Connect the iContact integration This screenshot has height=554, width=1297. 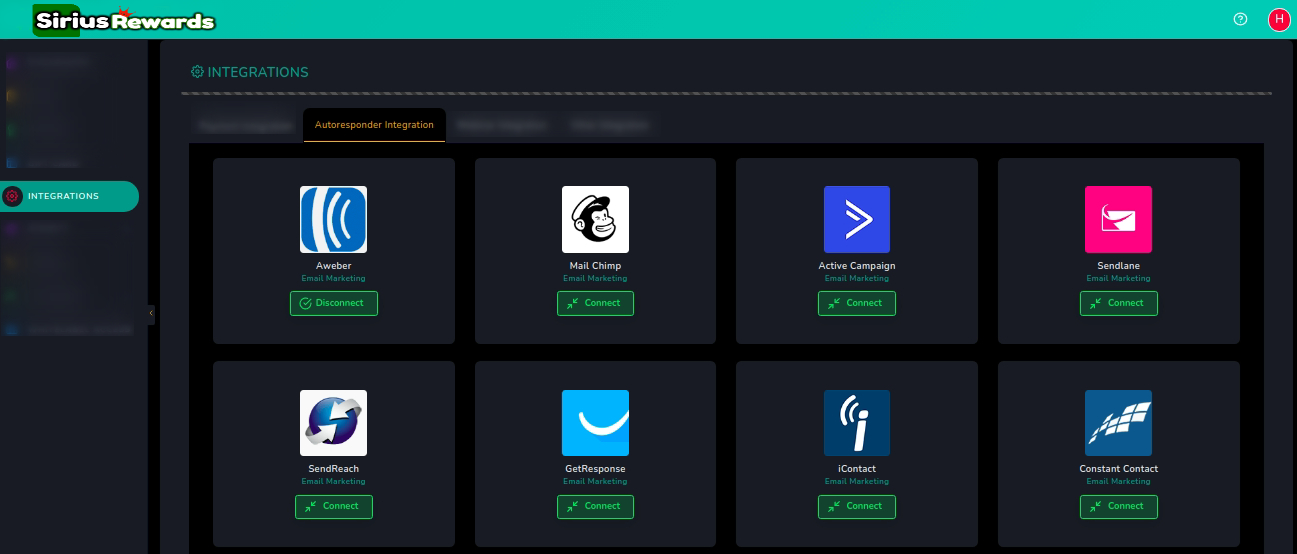click(857, 506)
